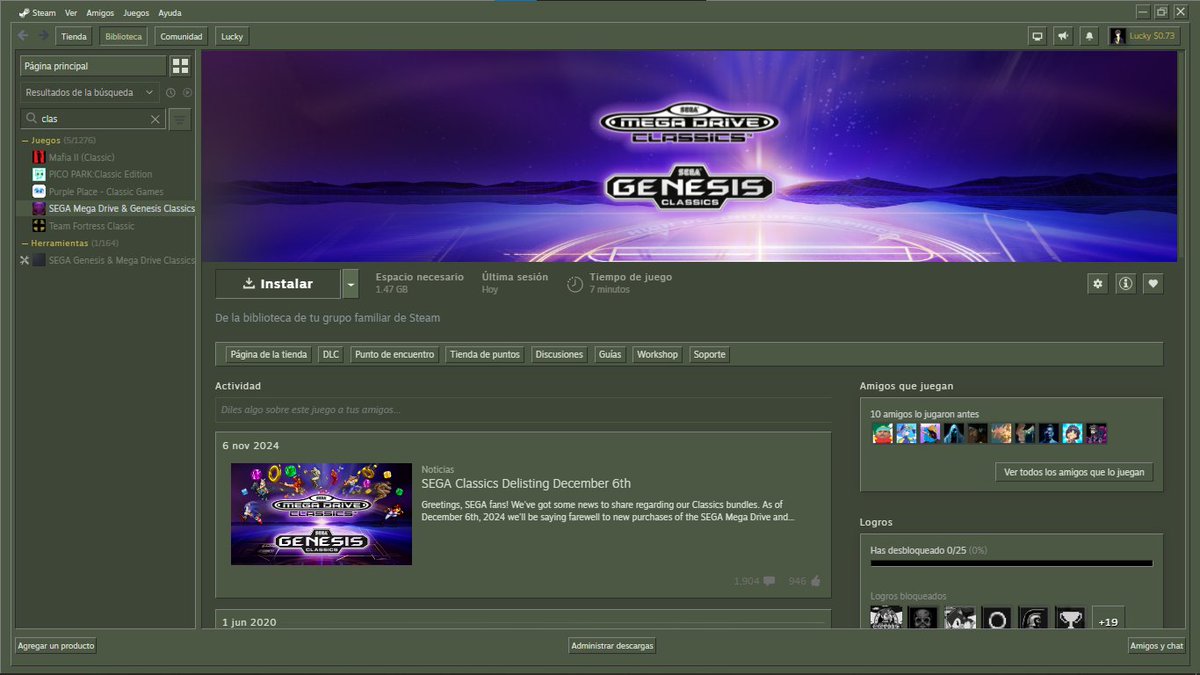Open SEGA Classics Delisting December 6th headline
The image size is (1200, 675).
(x=526, y=484)
